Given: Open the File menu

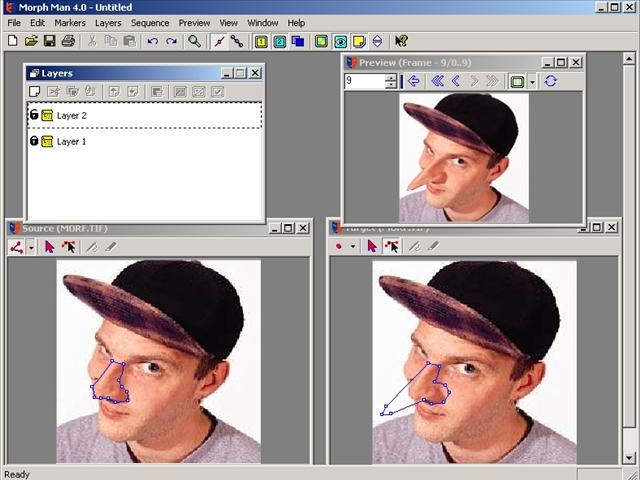Looking at the screenshot, I should [x=14, y=23].
